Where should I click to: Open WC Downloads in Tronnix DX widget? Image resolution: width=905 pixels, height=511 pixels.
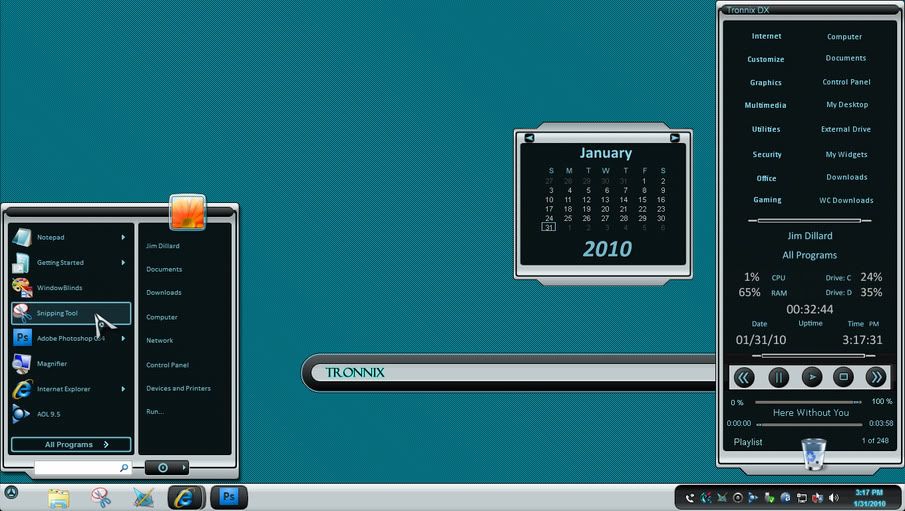tap(846, 200)
